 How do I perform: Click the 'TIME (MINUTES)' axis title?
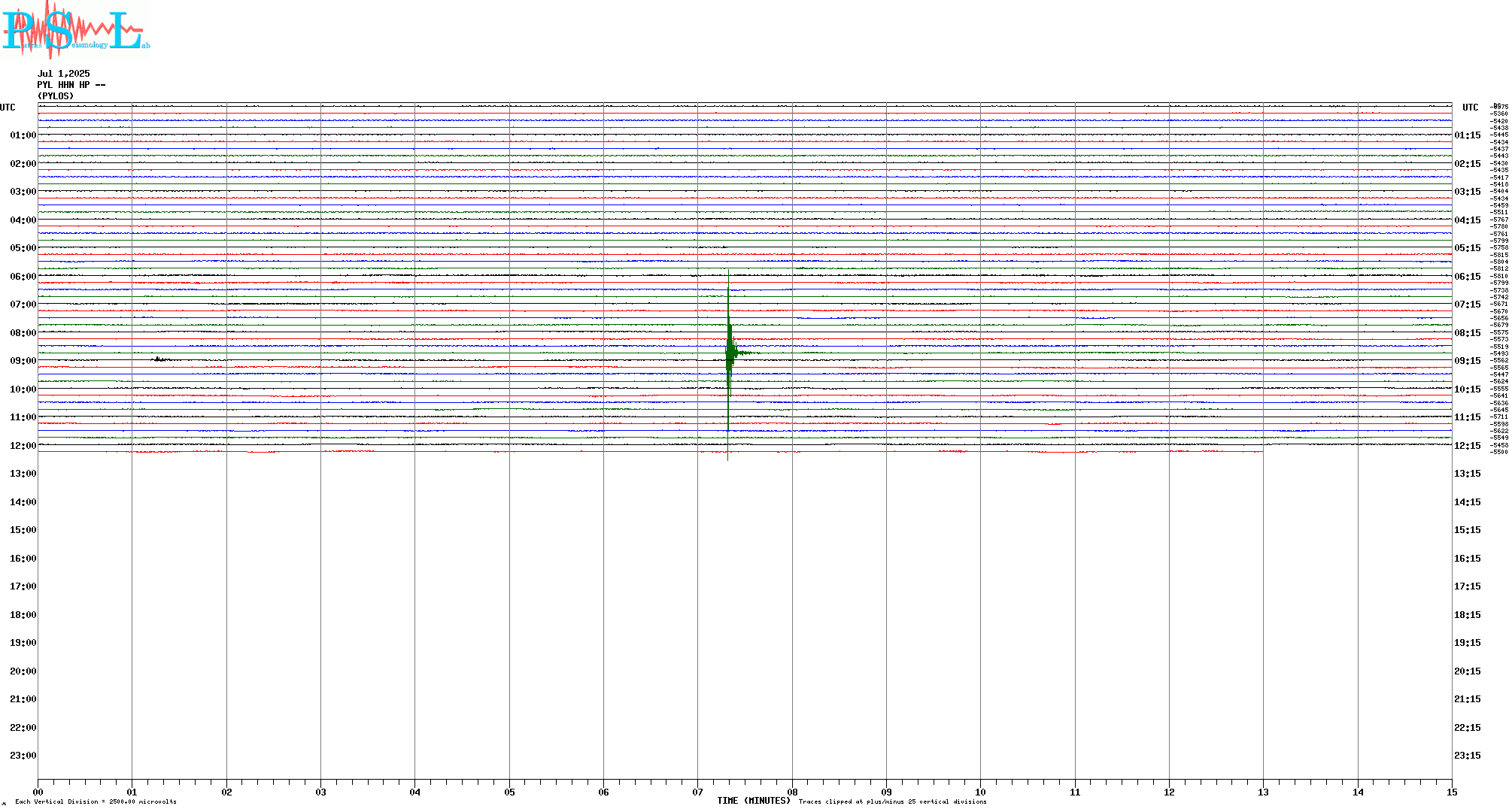tap(754, 801)
